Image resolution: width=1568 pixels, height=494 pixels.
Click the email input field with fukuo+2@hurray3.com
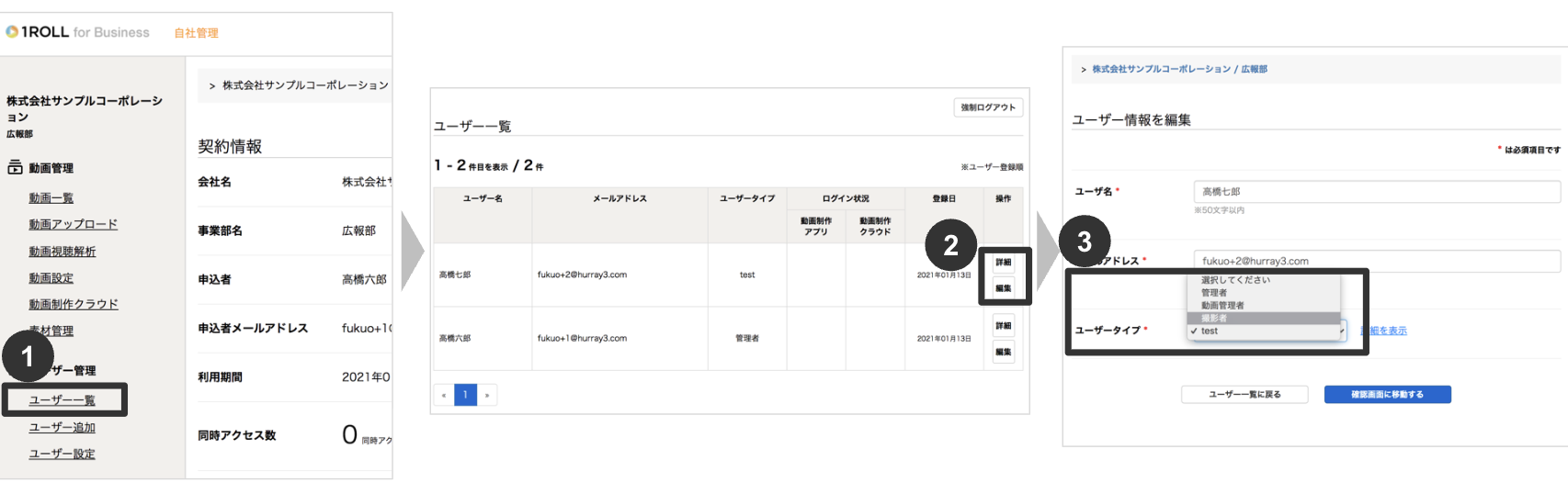point(1377,261)
